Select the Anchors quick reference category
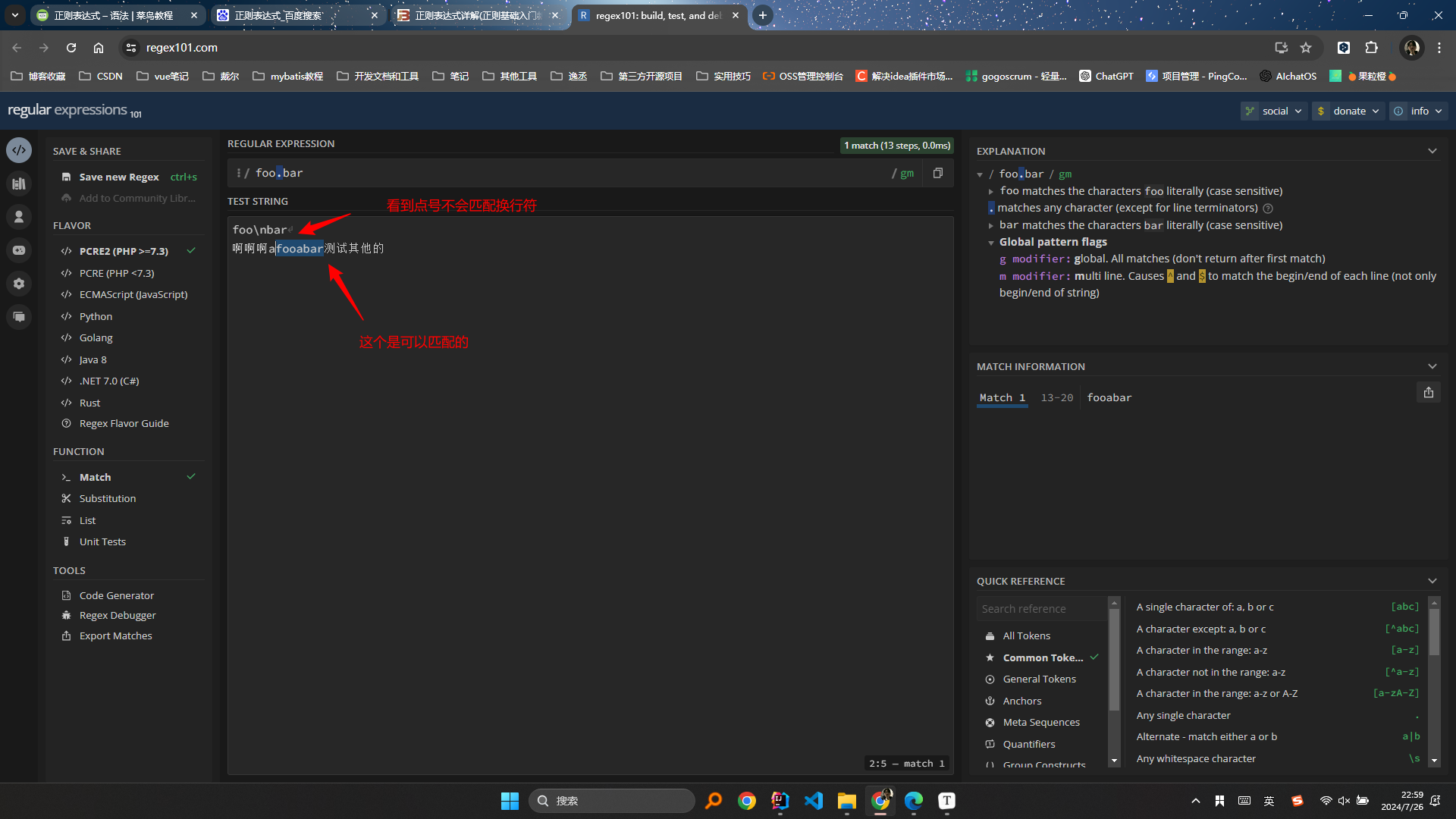Screen dimensions: 1456x819 [x=1021, y=701]
